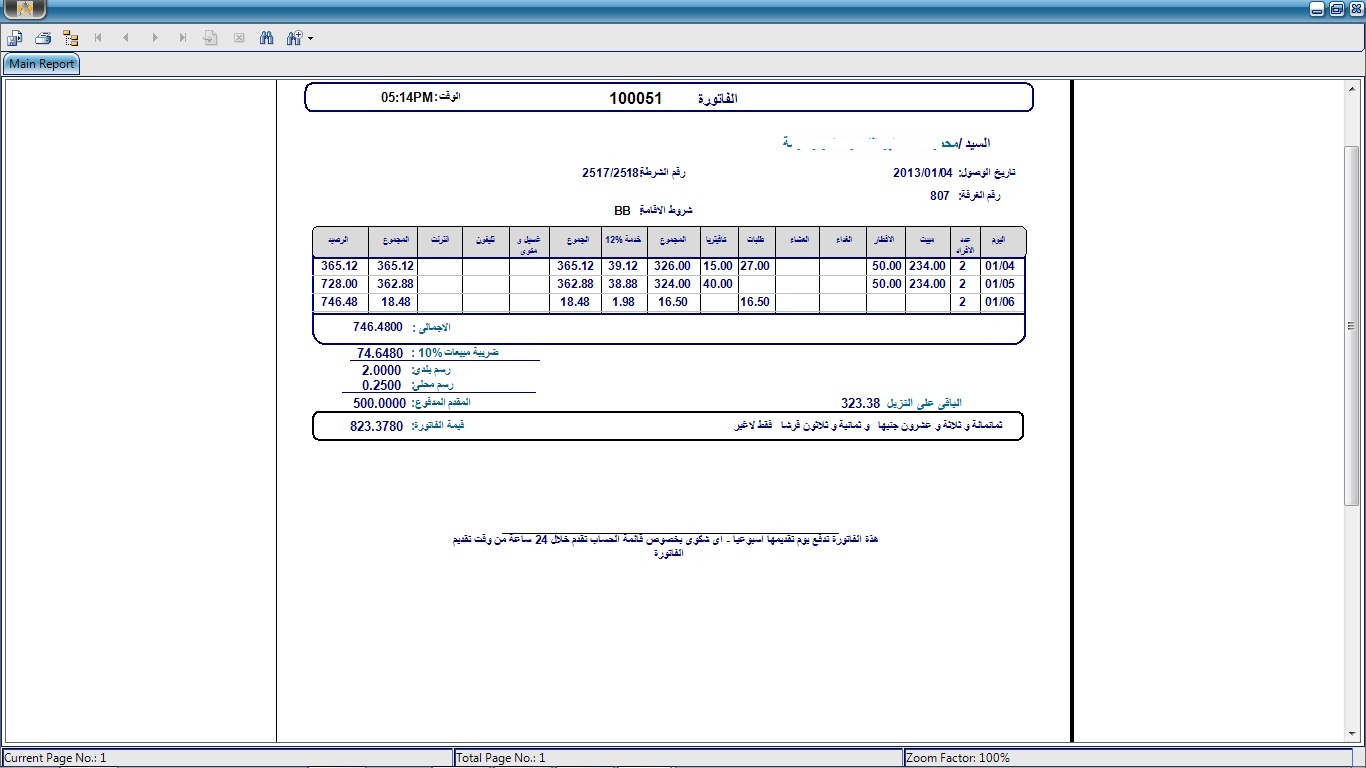
Task: Open the Go to Page tool
Action: click(211, 38)
